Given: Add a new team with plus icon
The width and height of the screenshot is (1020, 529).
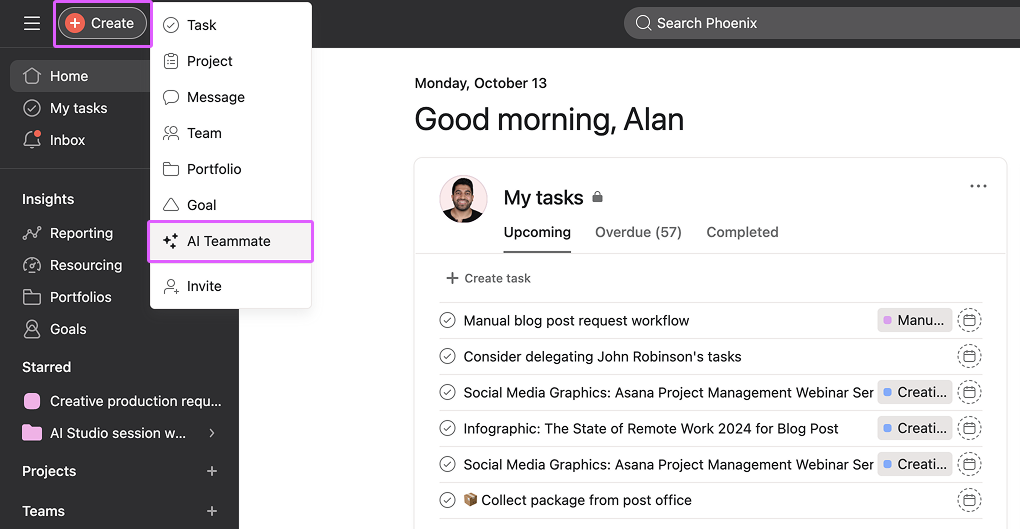Looking at the screenshot, I should (211, 511).
